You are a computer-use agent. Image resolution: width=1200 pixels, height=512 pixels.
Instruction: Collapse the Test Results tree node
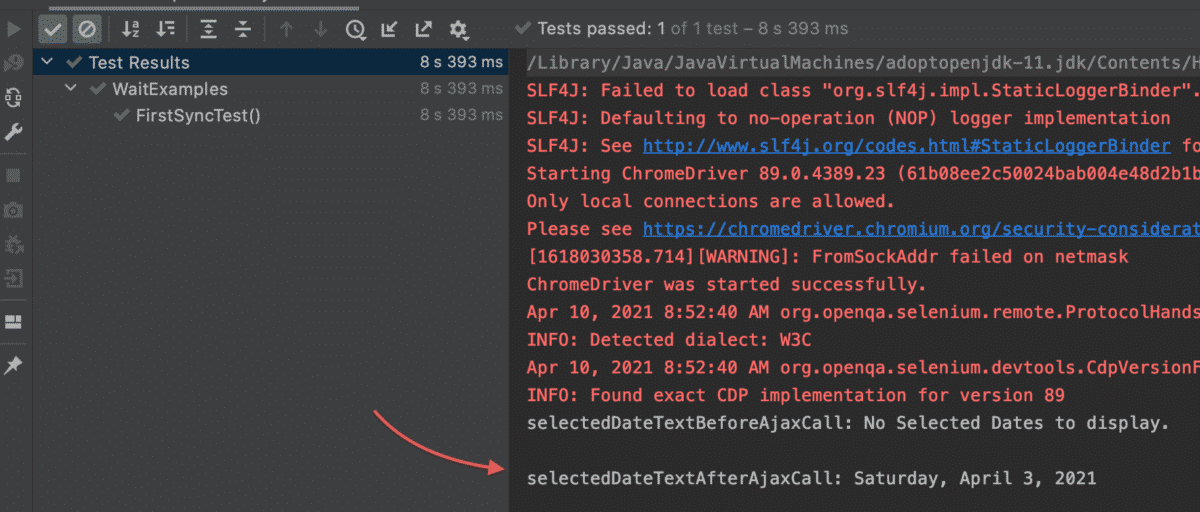click(x=47, y=62)
